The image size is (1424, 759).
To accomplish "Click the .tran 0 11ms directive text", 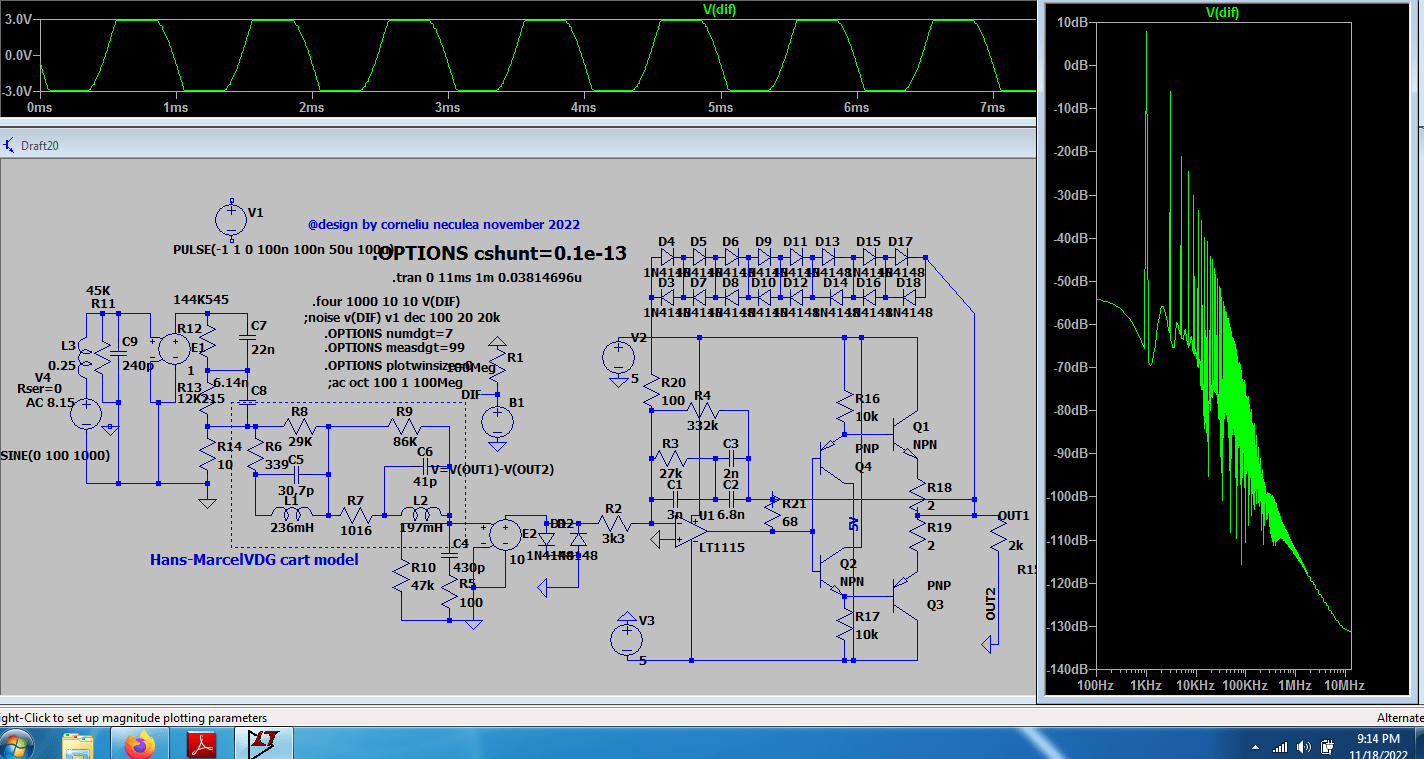I will coord(487,277).
